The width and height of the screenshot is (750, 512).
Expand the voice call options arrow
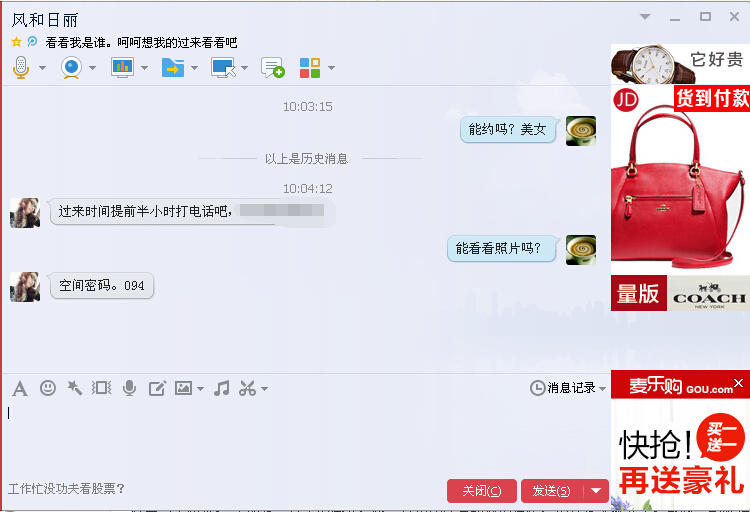(43, 68)
